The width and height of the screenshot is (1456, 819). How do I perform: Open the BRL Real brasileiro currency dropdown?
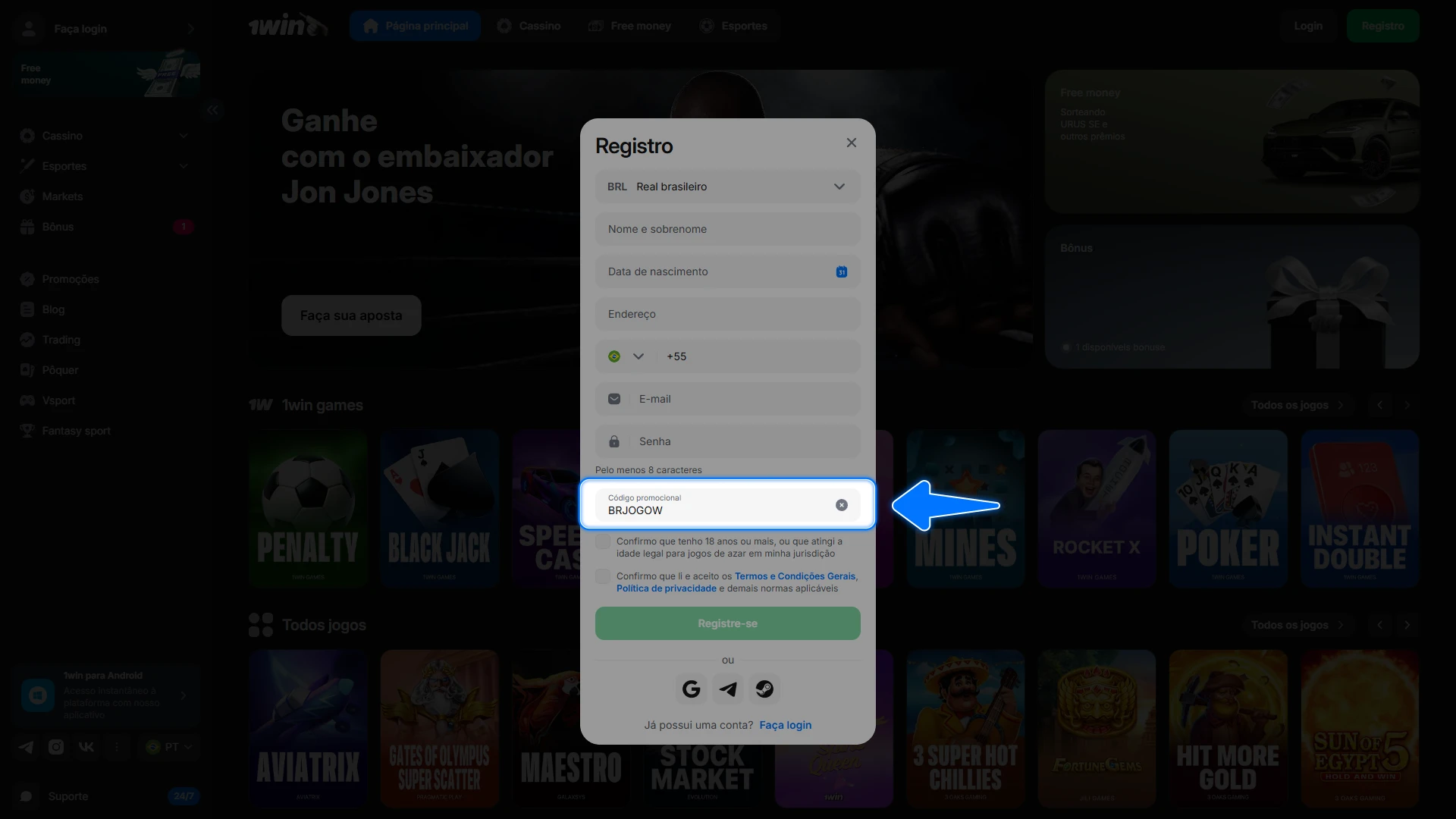(x=728, y=187)
